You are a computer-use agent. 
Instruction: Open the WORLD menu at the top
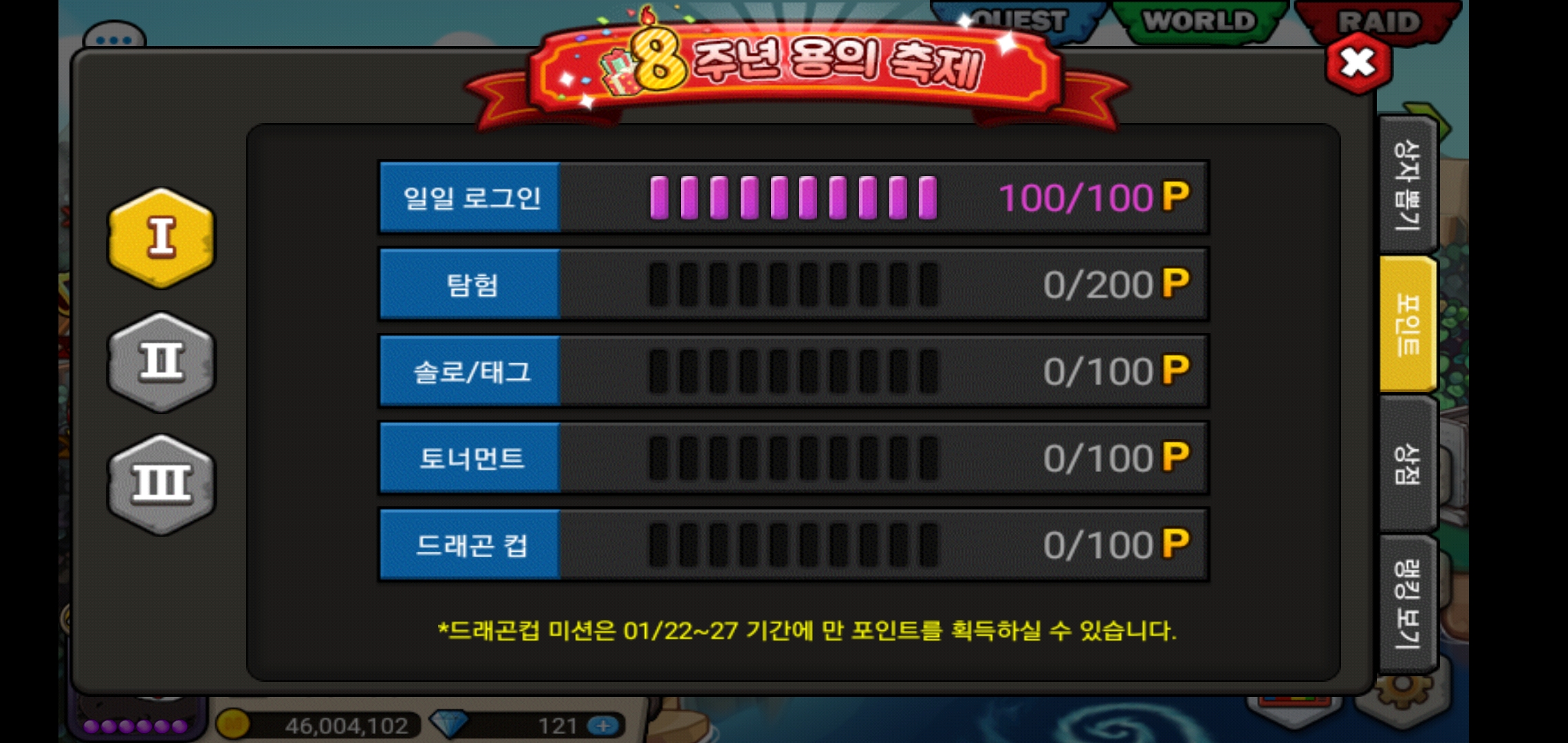pyautogui.click(x=1199, y=21)
